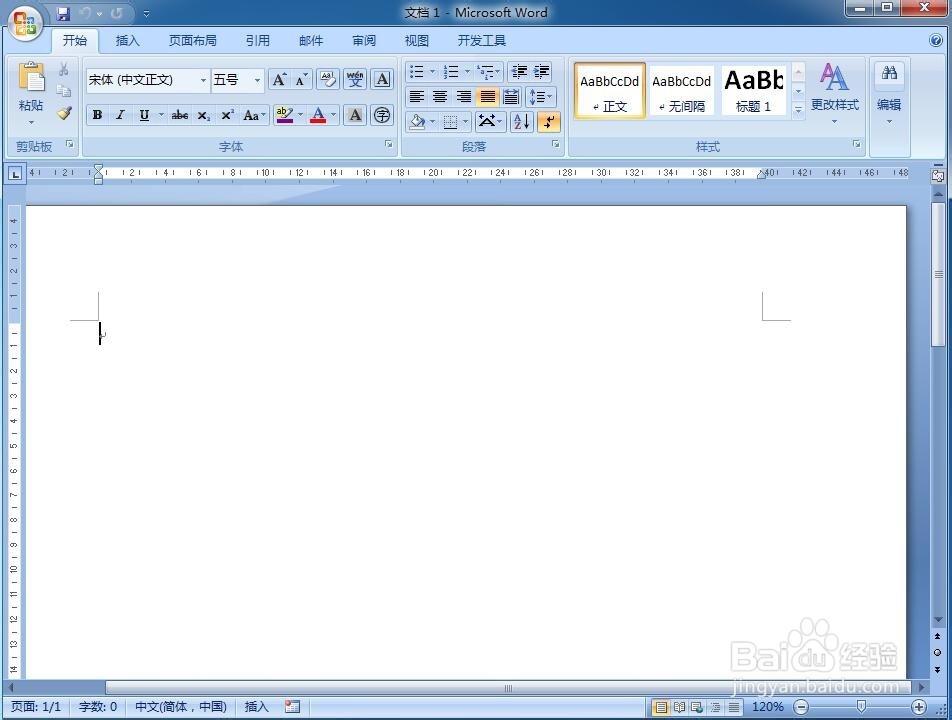The height and width of the screenshot is (720, 952).
Task: Sort text with the A-Z icon
Action: coord(522,122)
